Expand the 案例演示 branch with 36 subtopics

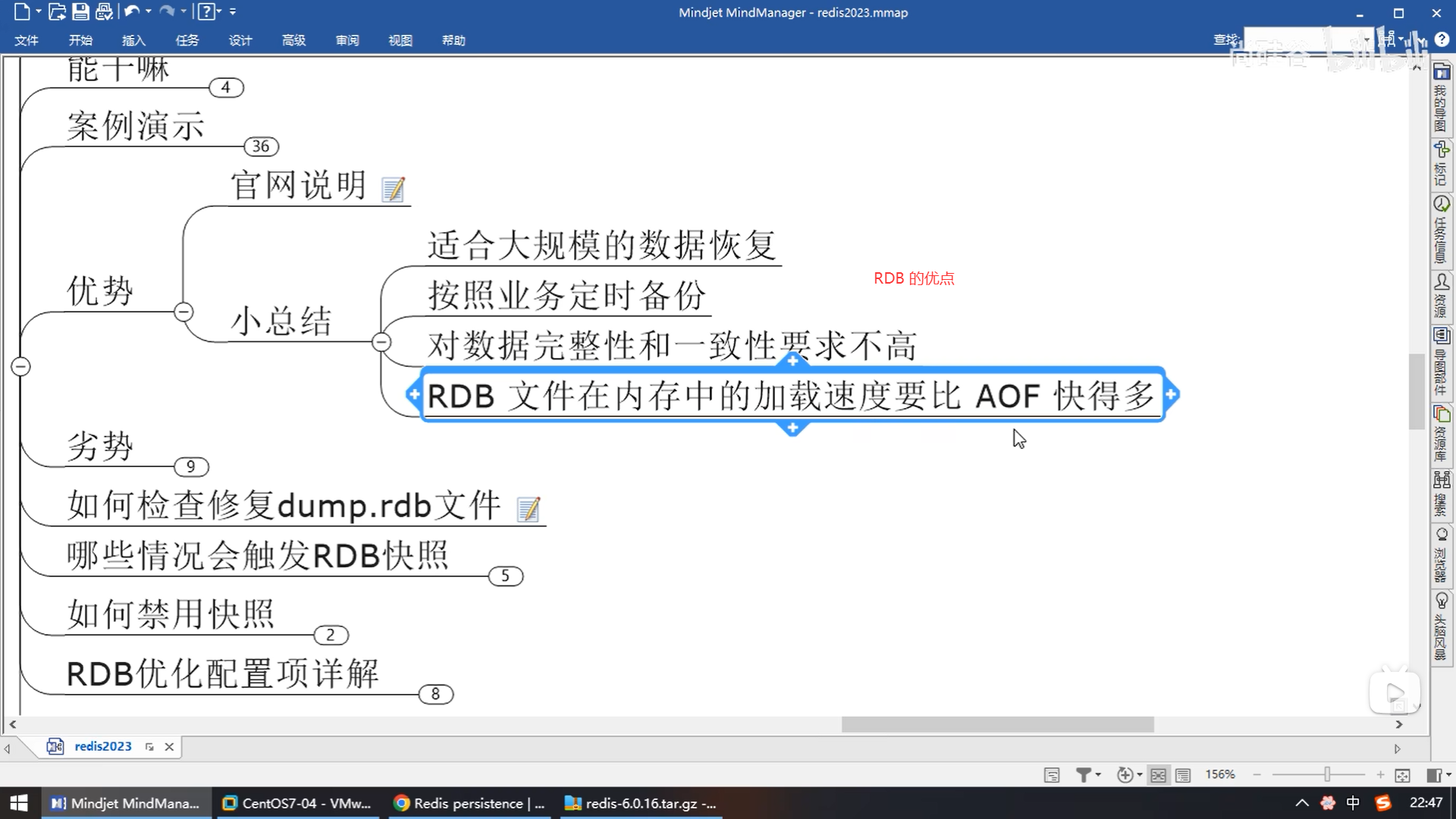[x=261, y=146]
